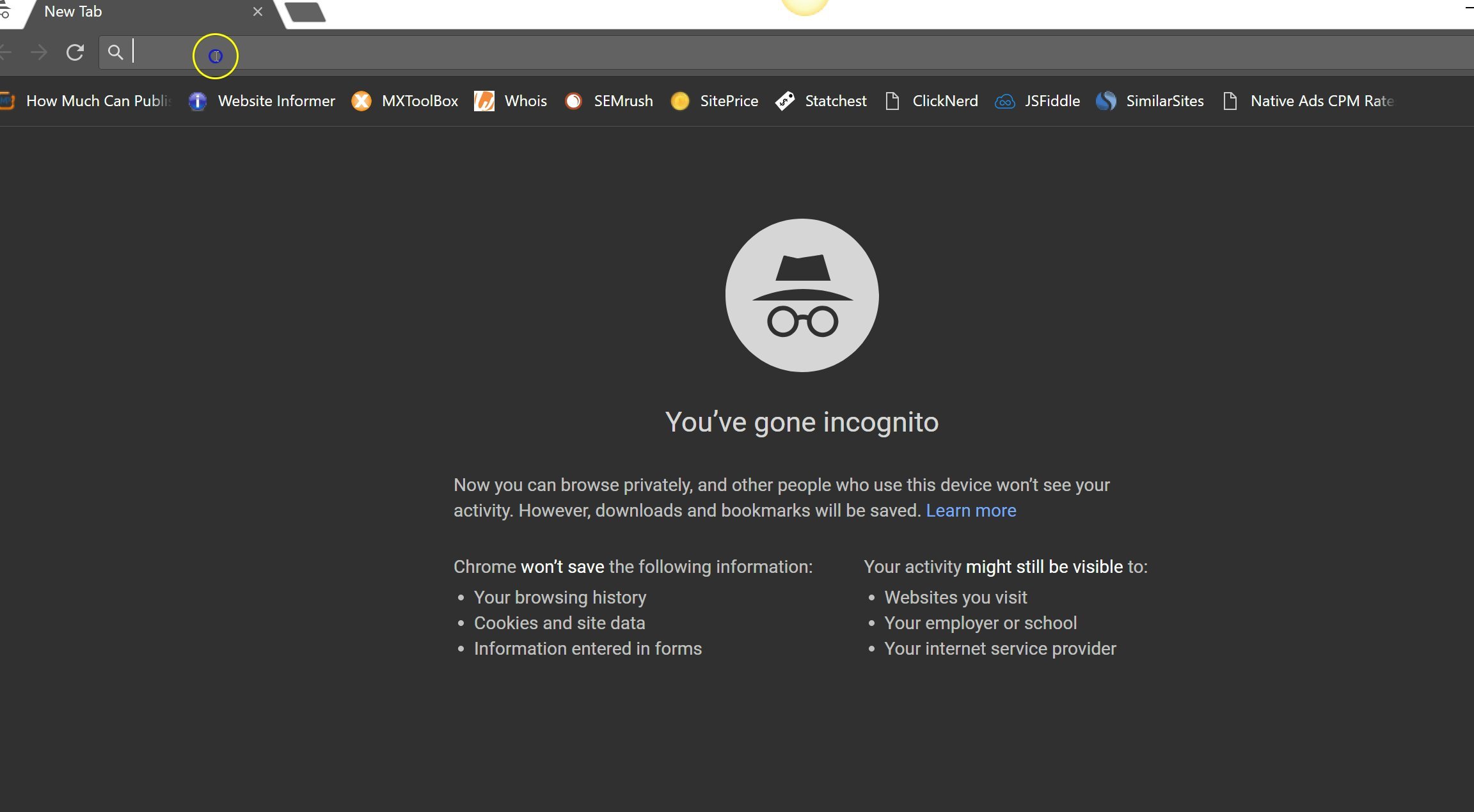Viewport: 1474px width, 812px height.
Task: Click the back navigation arrow
Action: [6, 52]
